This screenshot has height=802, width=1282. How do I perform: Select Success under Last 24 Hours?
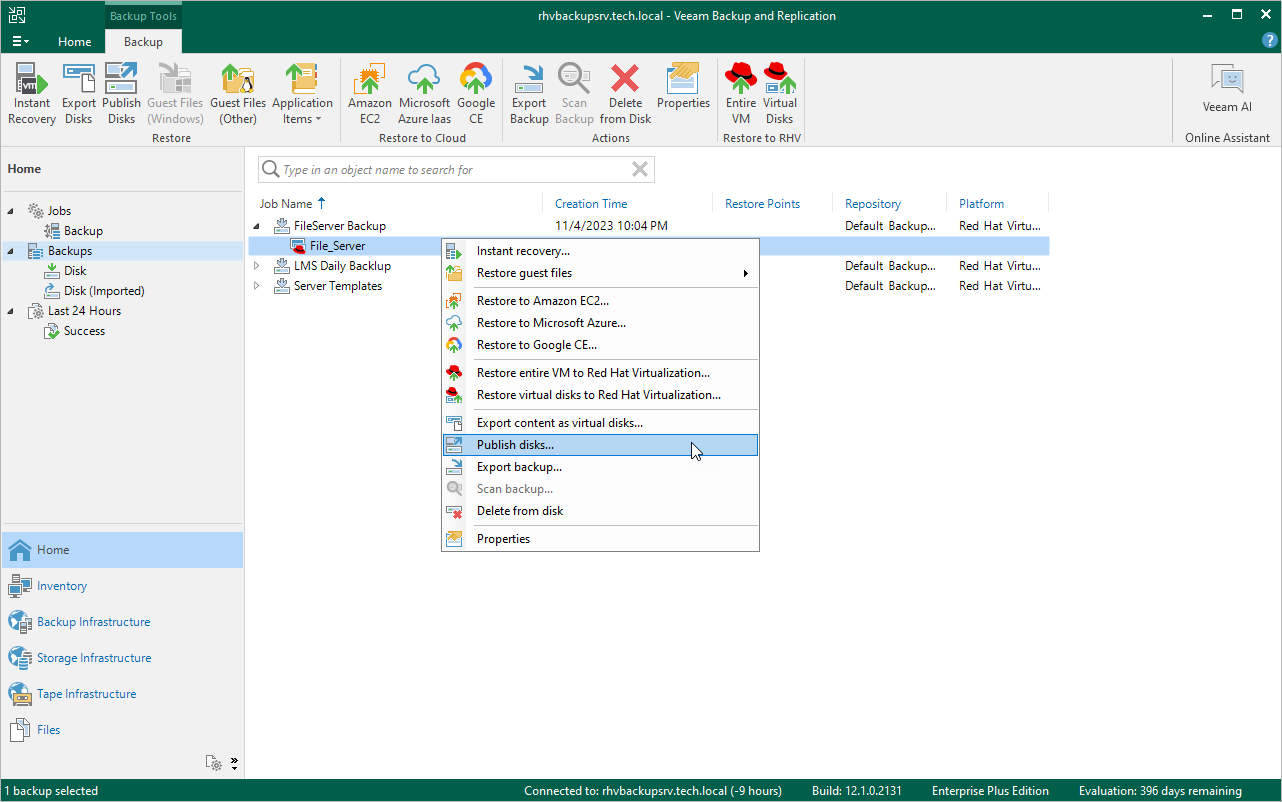(x=84, y=331)
